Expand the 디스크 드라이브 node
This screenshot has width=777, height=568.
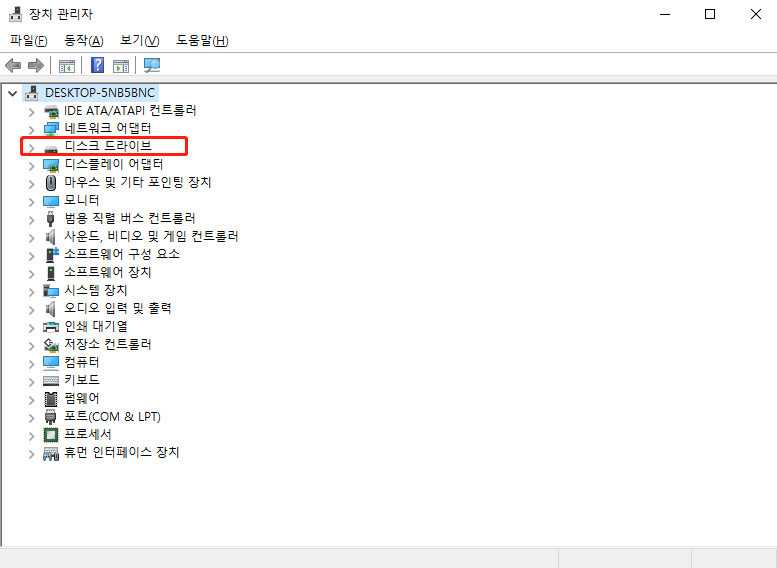(x=31, y=148)
